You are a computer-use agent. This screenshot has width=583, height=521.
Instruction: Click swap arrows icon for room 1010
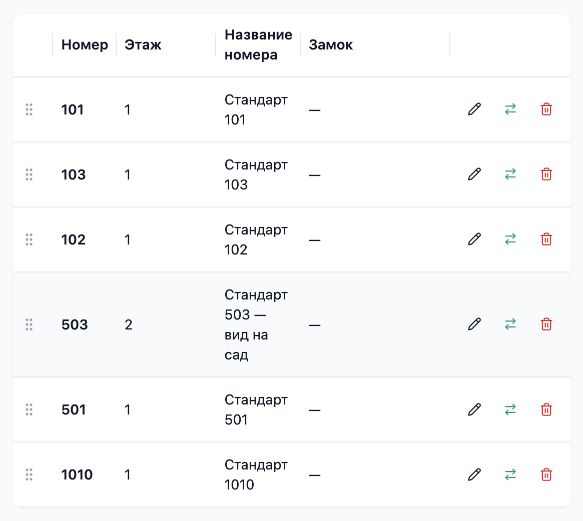pyautogui.click(x=510, y=474)
